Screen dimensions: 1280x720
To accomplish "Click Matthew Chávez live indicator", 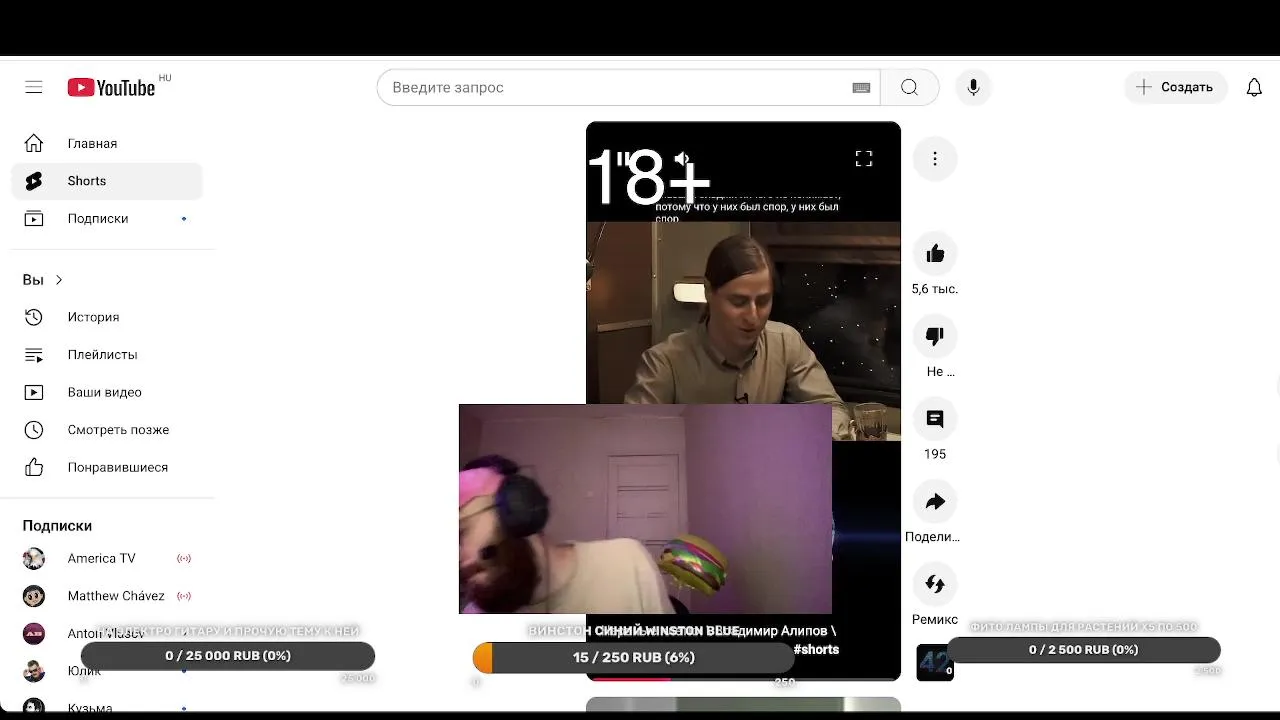I will pos(184,596).
